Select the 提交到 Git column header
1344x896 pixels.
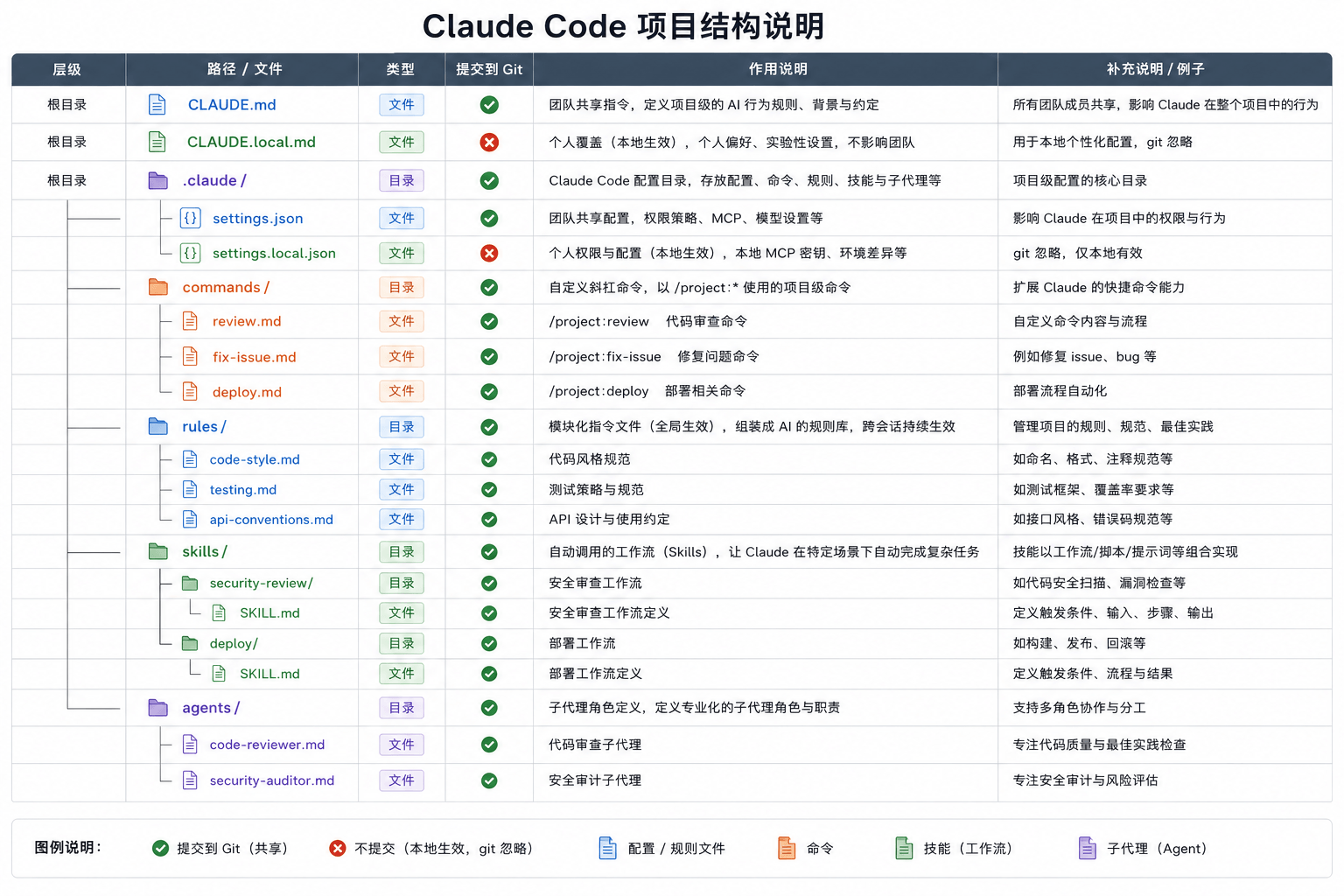click(489, 69)
